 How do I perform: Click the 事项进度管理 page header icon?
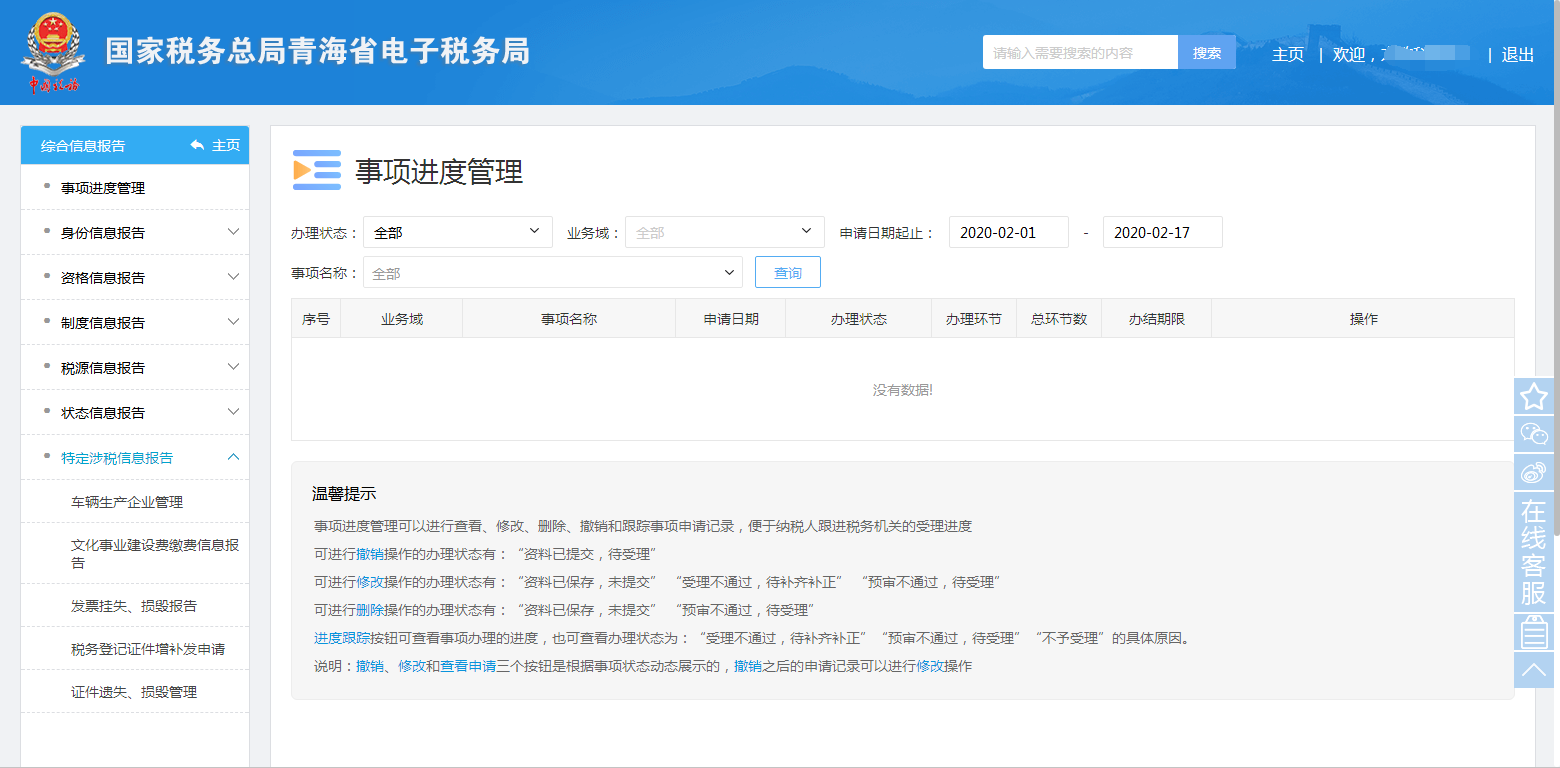coord(316,171)
